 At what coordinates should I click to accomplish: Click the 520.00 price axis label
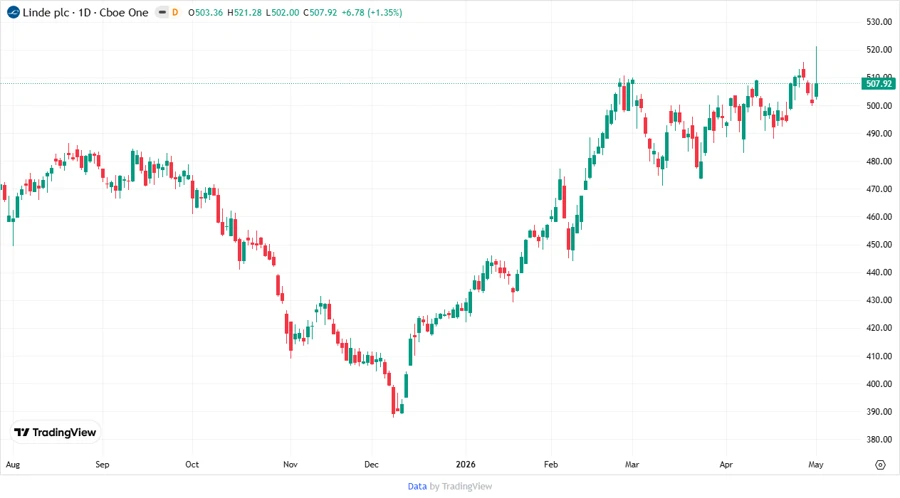pyautogui.click(x=879, y=50)
